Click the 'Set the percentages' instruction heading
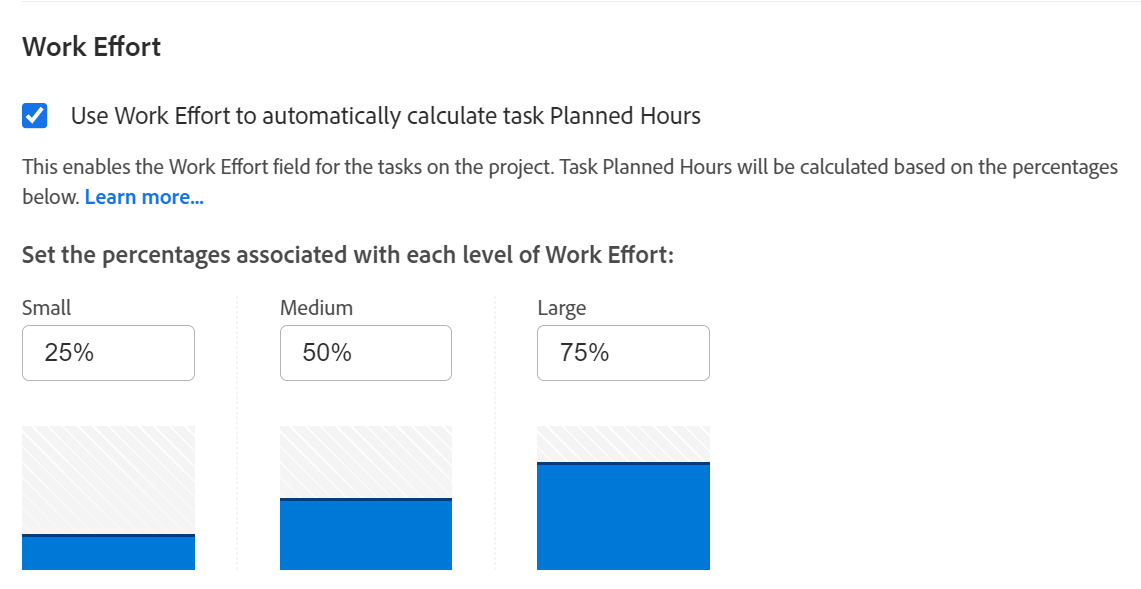This screenshot has height=589, width=1141. click(348, 255)
